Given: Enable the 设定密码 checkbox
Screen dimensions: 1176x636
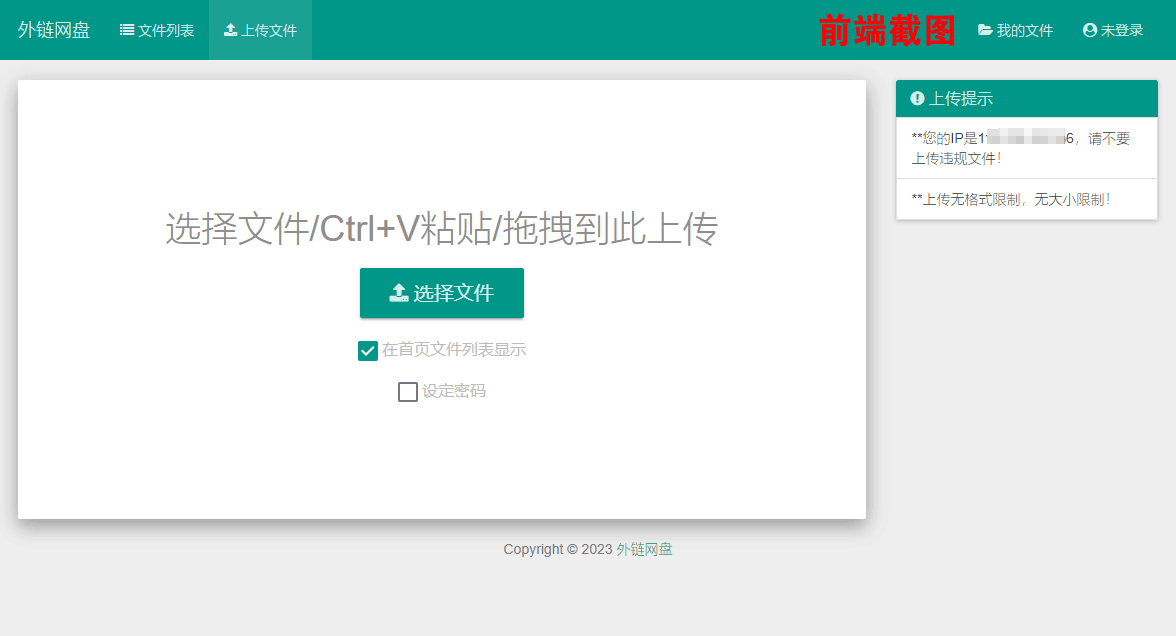Looking at the screenshot, I should click(x=407, y=391).
